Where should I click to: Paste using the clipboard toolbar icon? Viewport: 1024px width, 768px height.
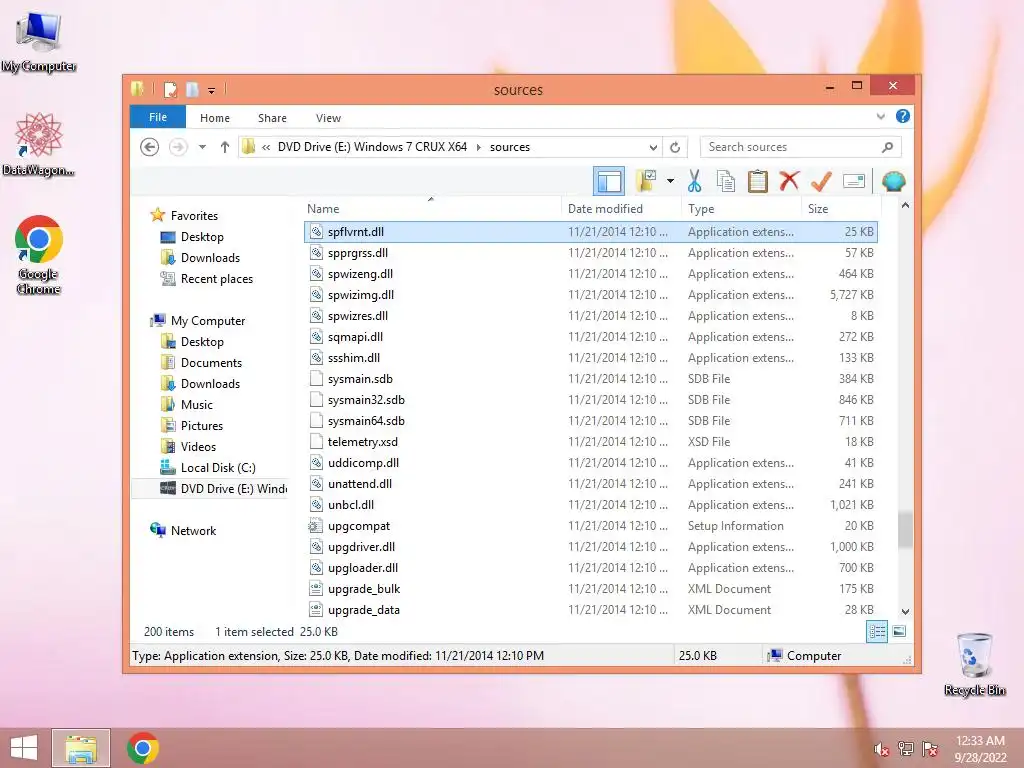(x=758, y=181)
